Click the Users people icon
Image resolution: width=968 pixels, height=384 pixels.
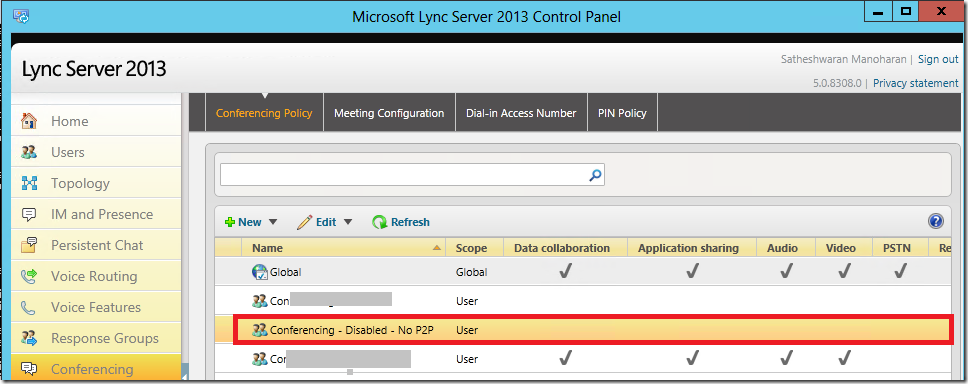coord(29,152)
